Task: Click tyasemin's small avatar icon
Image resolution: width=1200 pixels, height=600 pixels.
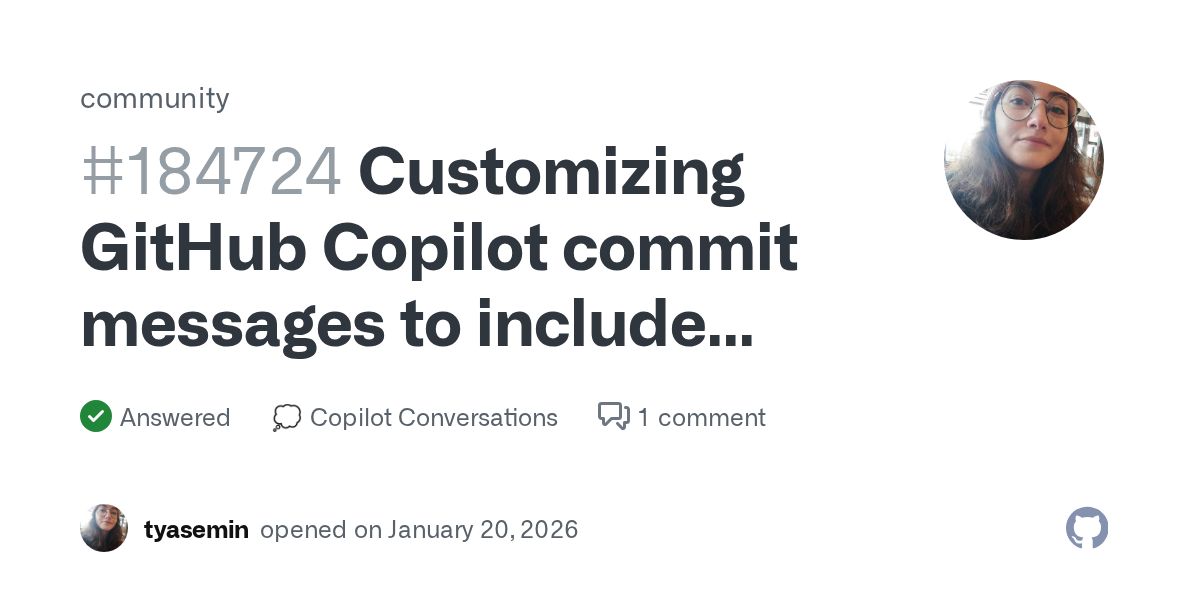Action: [x=104, y=528]
